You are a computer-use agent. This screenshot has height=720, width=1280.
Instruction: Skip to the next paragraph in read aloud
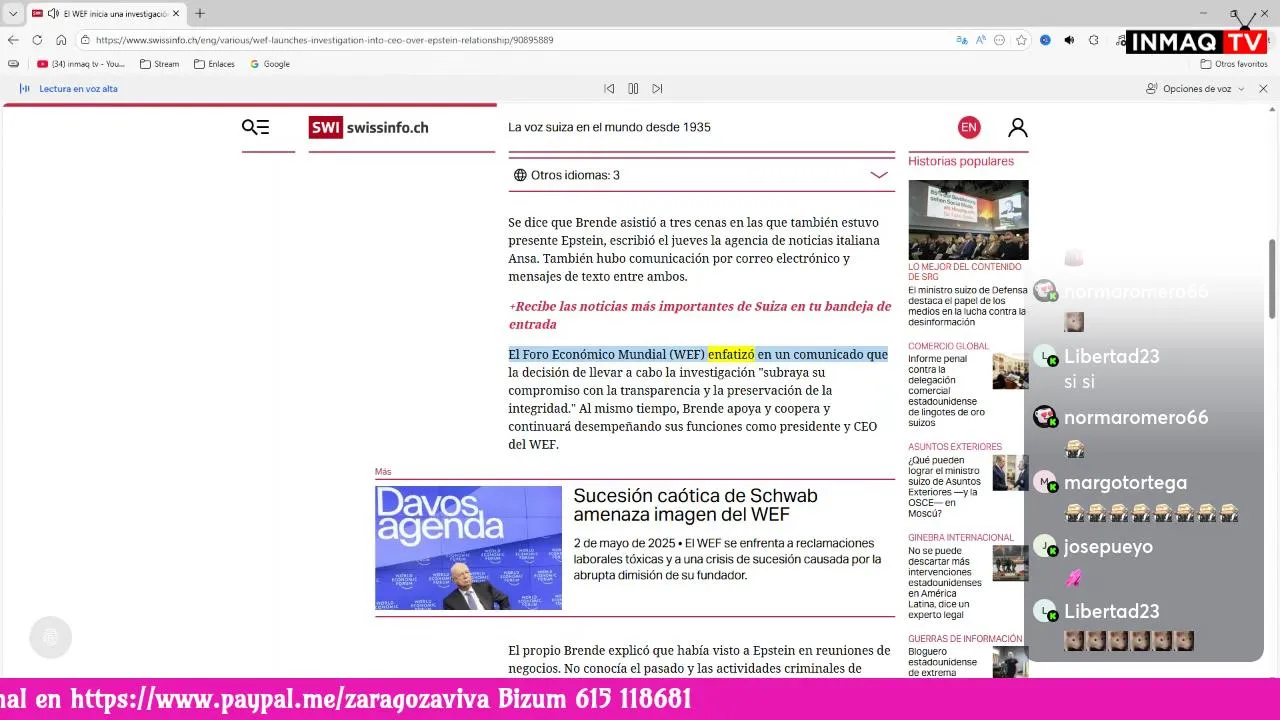(x=657, y=89)
